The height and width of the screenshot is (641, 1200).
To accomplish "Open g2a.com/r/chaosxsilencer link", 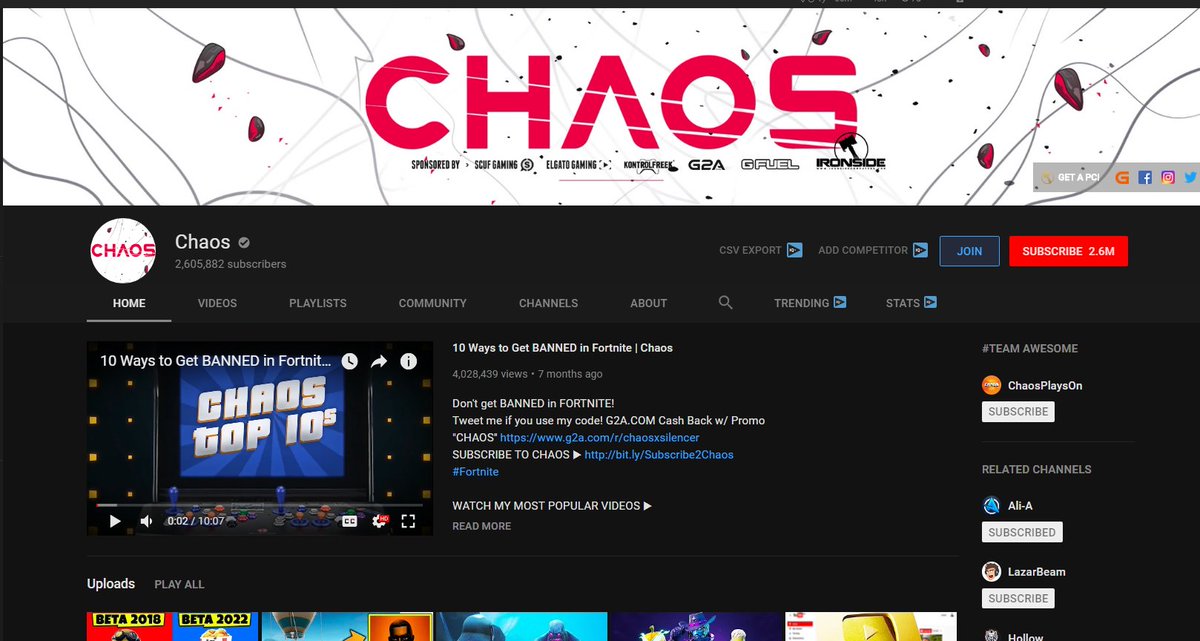I will [x=600, y=438].
